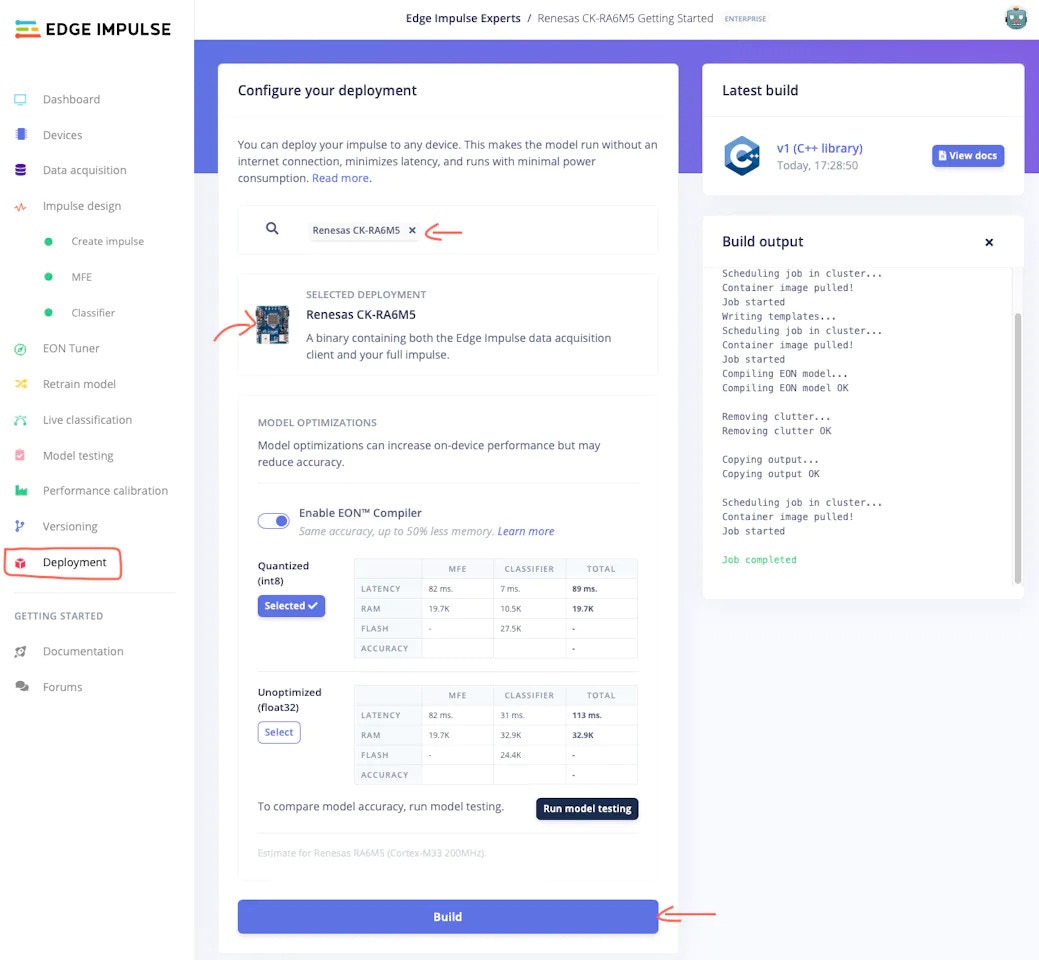This screenshot has width=1039, height=960.
Task: Click the Renesas board thumbnail image
Action: click(x=272, y=325)
